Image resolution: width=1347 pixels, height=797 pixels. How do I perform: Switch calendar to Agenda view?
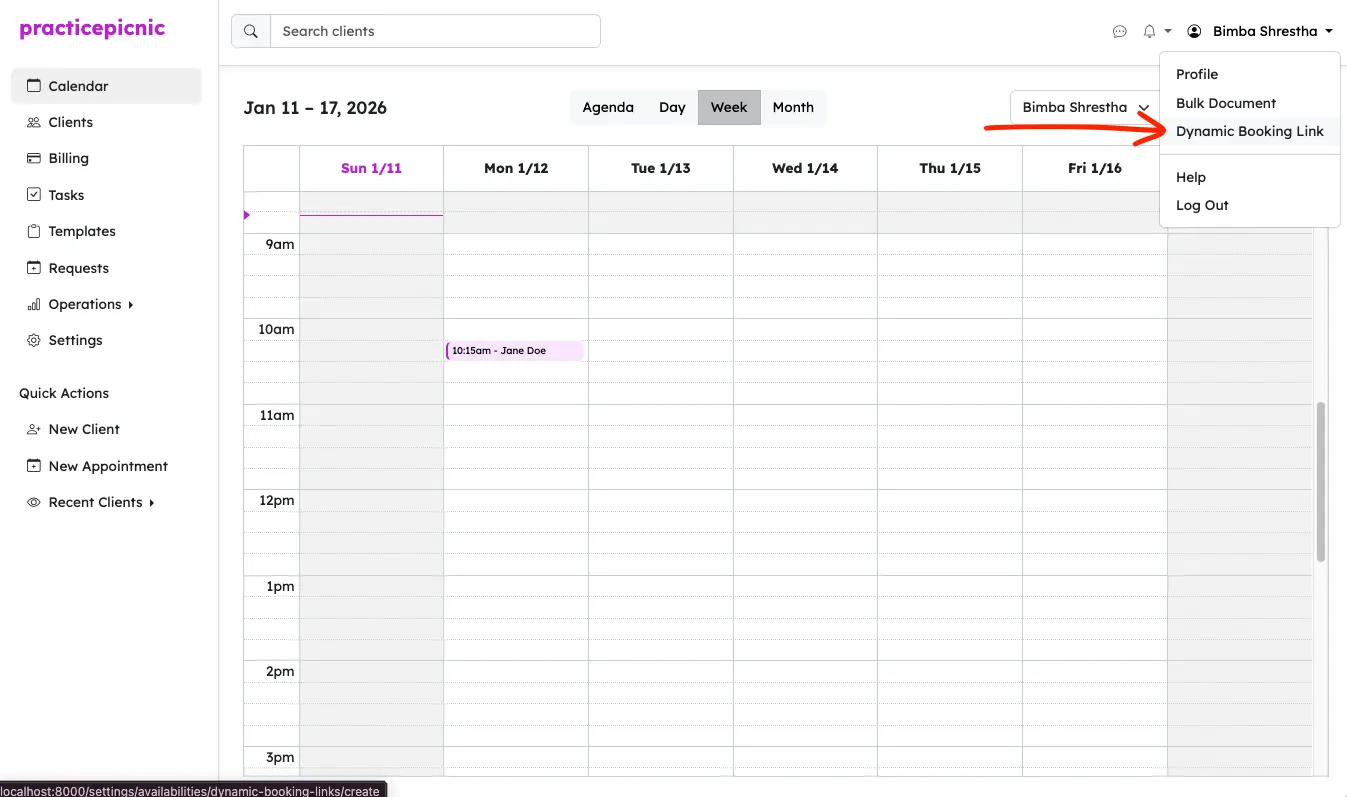pos(608,108)
